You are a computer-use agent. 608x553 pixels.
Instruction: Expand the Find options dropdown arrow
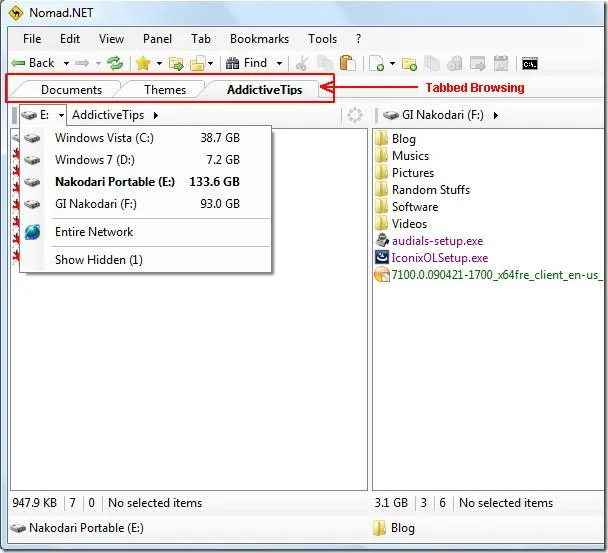pyautogui.click(x=279, y=63)
